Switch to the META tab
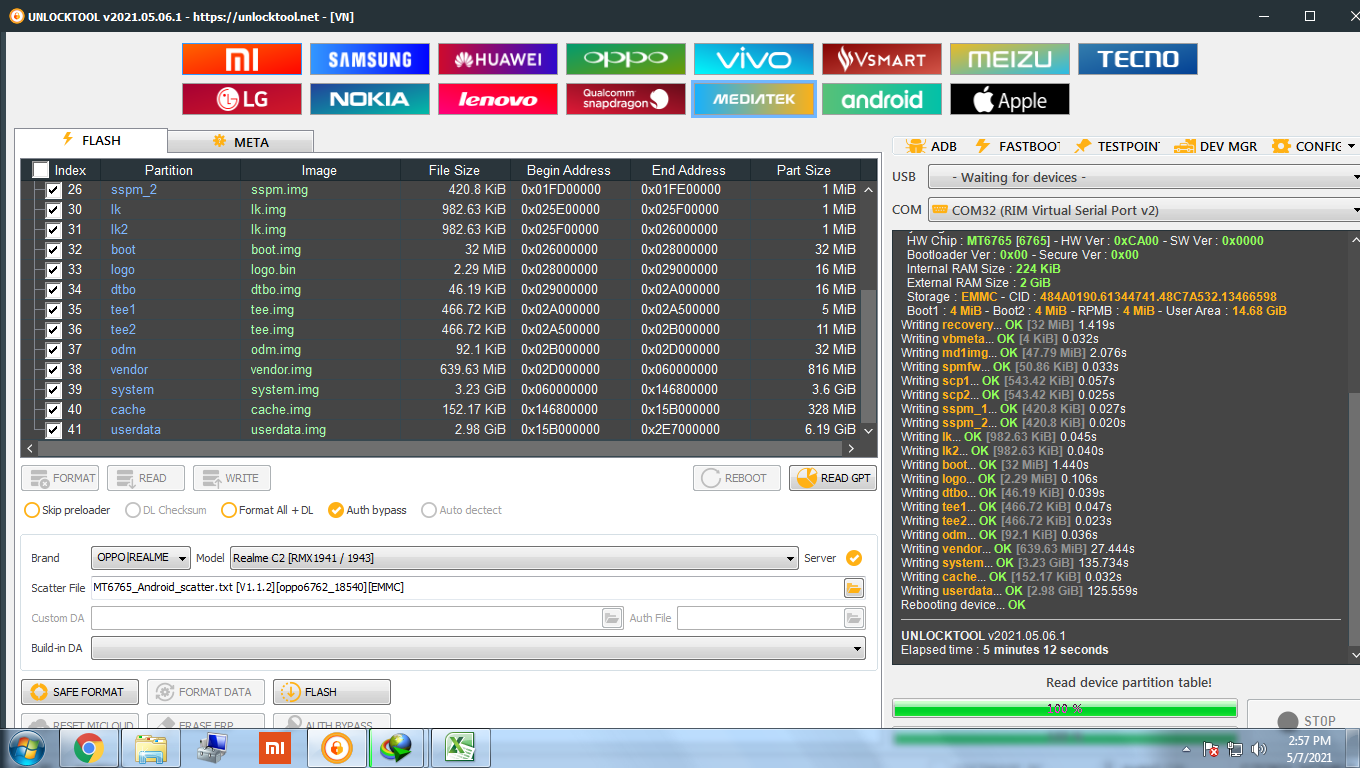The width and height of the screenshot is (1360, 768). 240,142
